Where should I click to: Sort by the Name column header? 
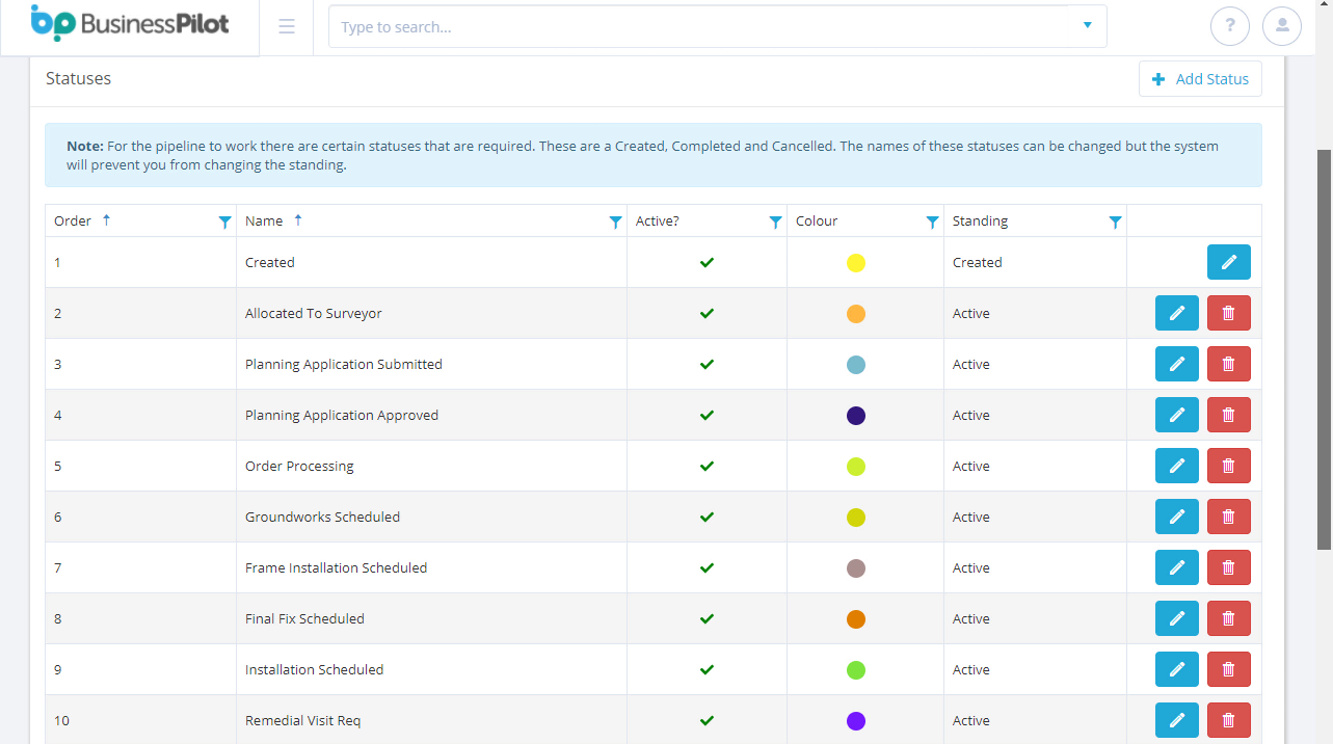click(264, 221)
